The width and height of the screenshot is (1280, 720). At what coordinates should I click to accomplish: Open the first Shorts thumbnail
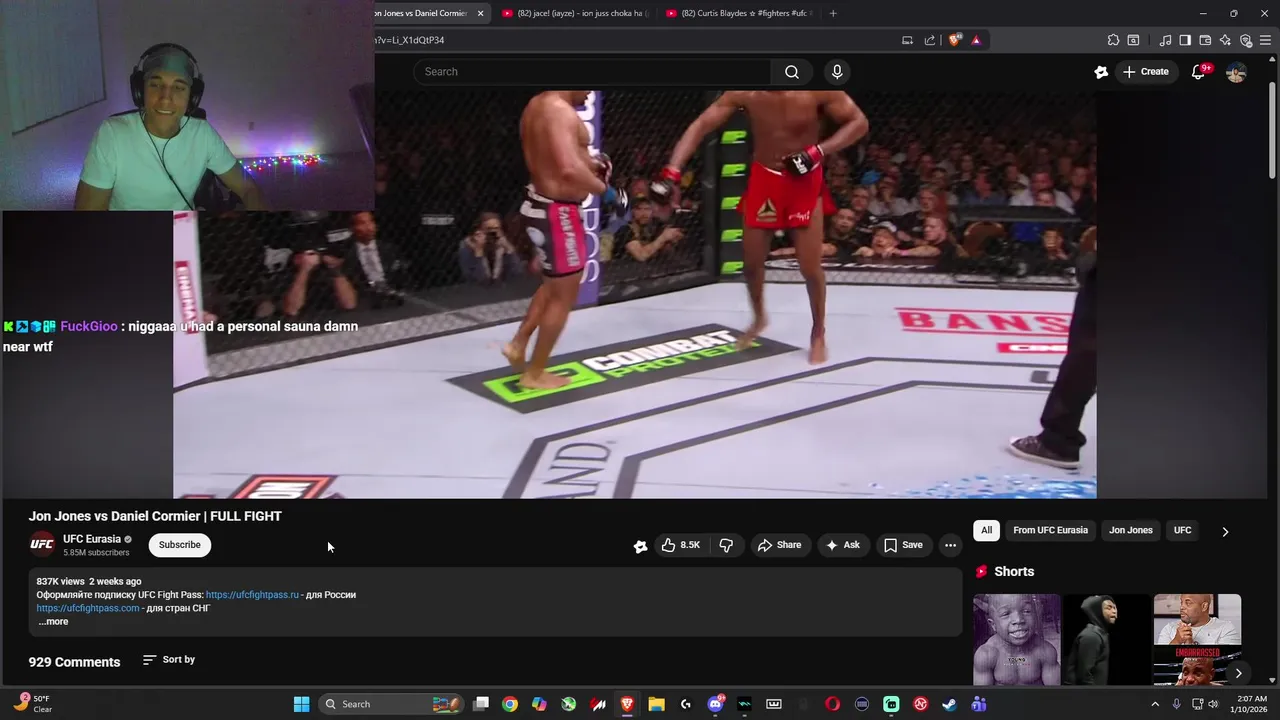tap(1017, 640)
